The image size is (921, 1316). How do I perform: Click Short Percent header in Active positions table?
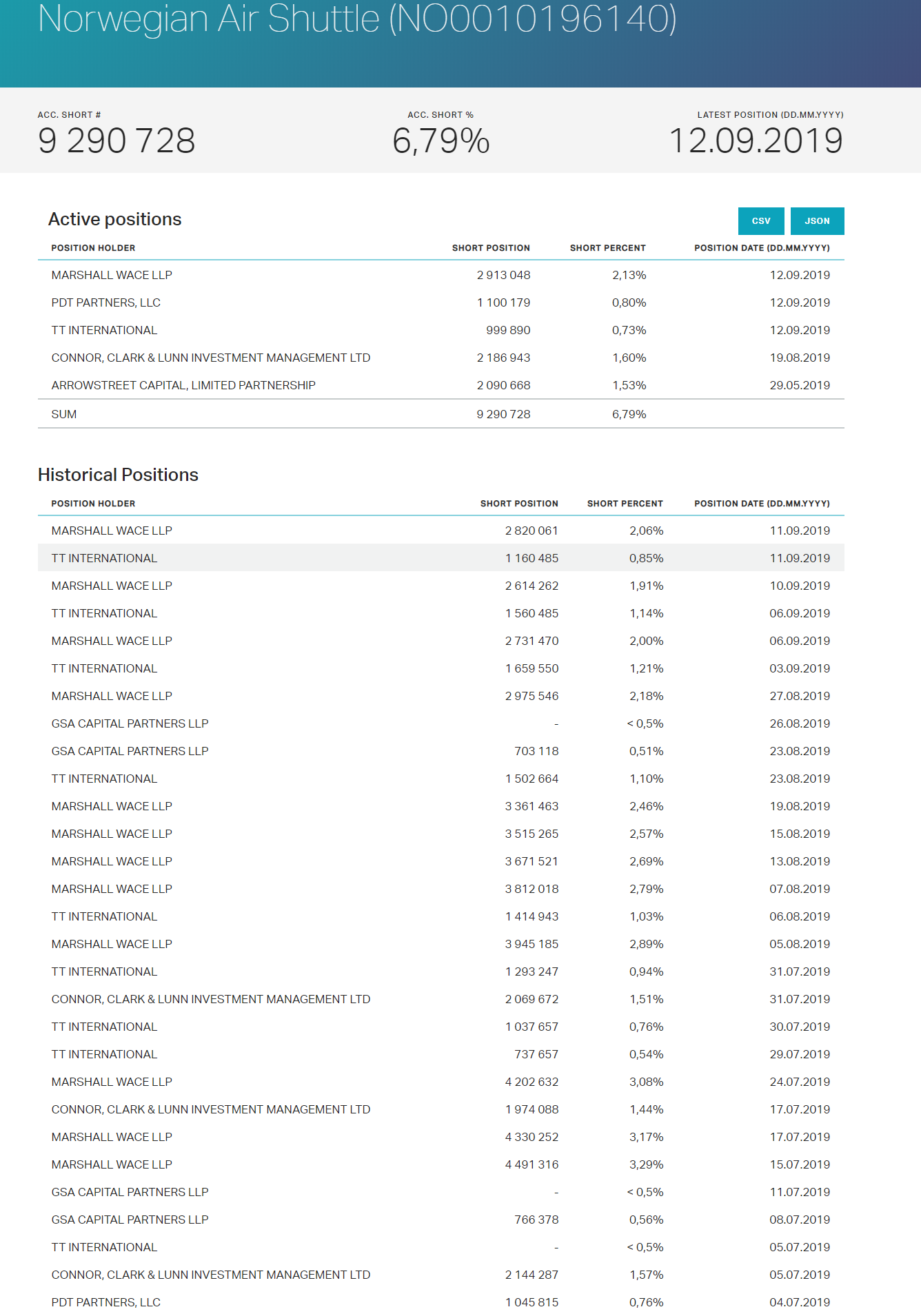607,248
